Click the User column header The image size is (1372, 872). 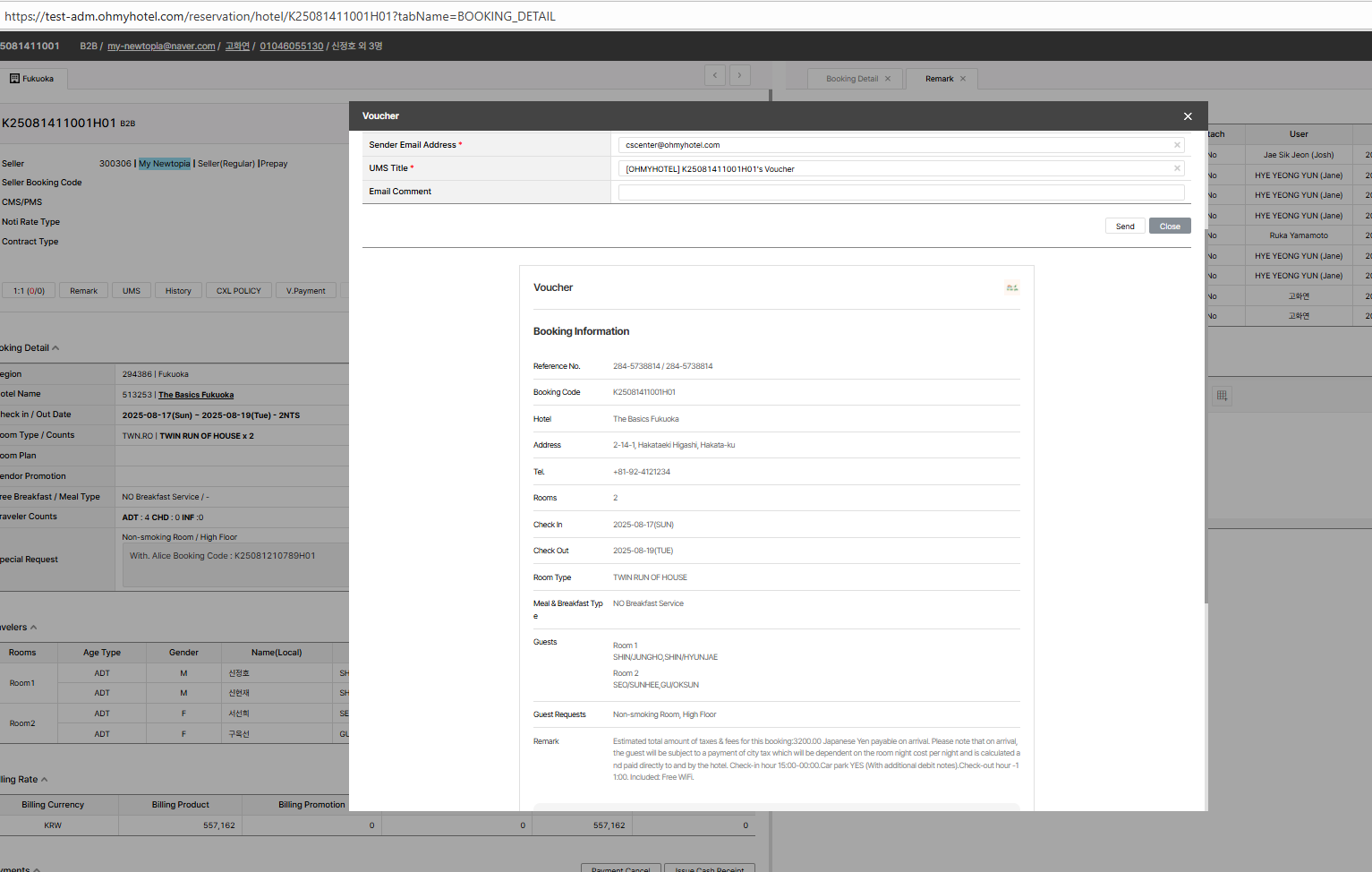coord(1299,134)
